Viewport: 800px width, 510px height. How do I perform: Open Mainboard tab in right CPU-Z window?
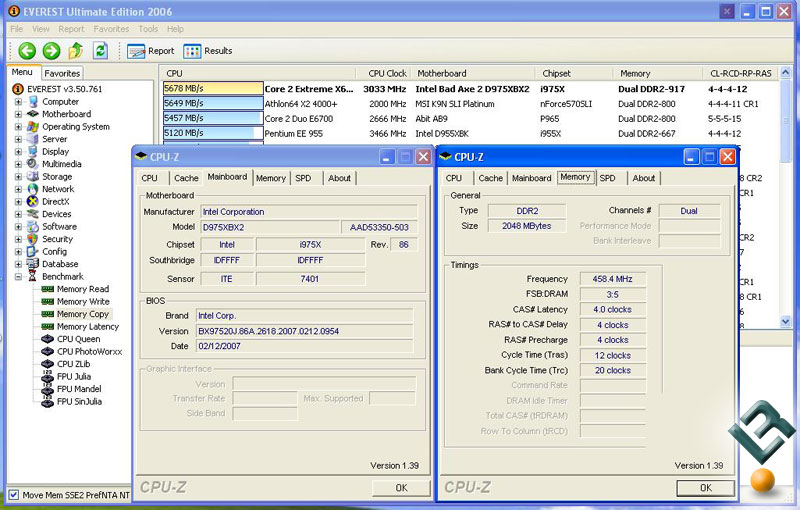[531, 178]
